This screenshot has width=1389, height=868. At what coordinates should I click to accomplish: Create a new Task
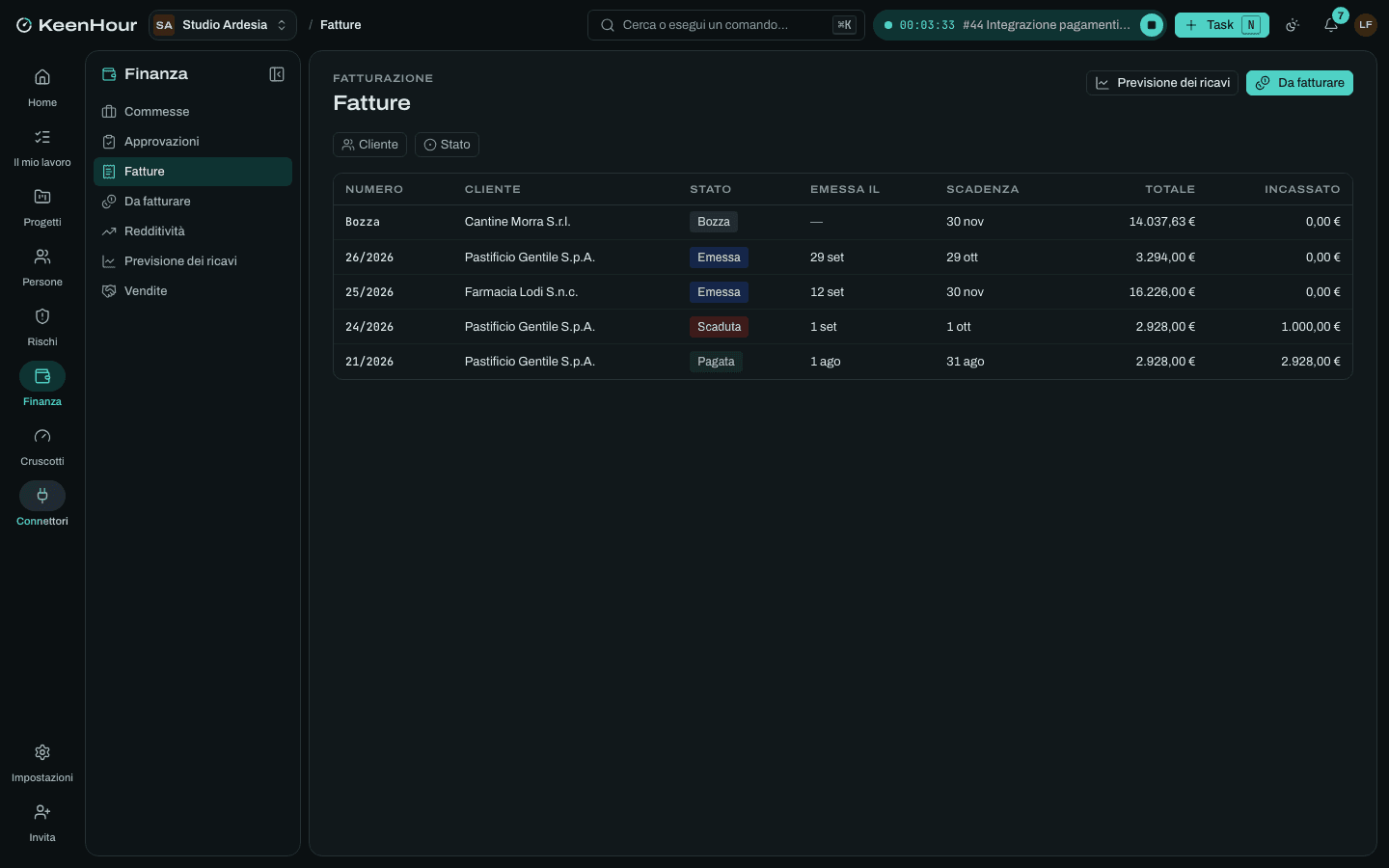[x=1222, y=25]
